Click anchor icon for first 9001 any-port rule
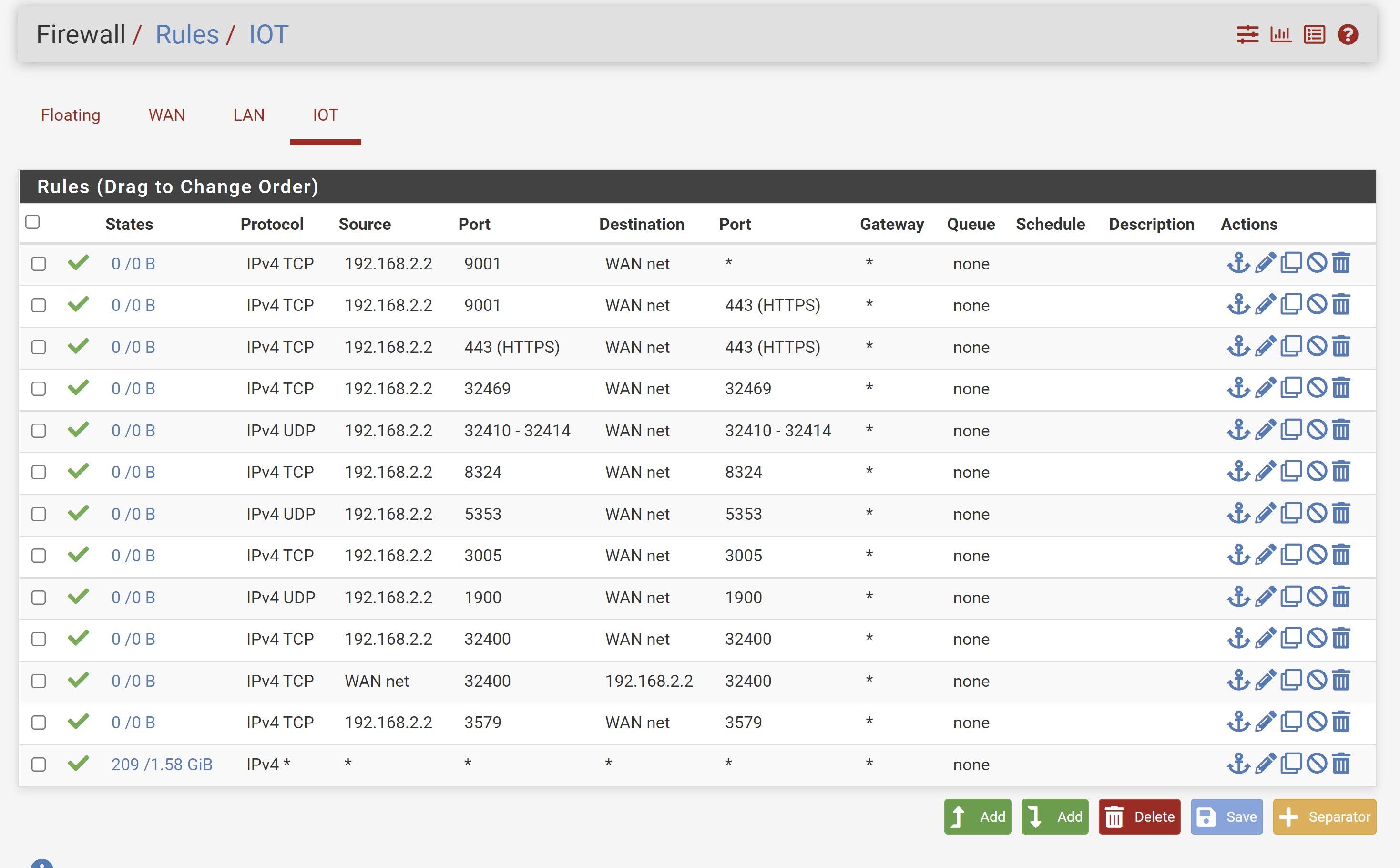1400x868 pixels. 1238,263
